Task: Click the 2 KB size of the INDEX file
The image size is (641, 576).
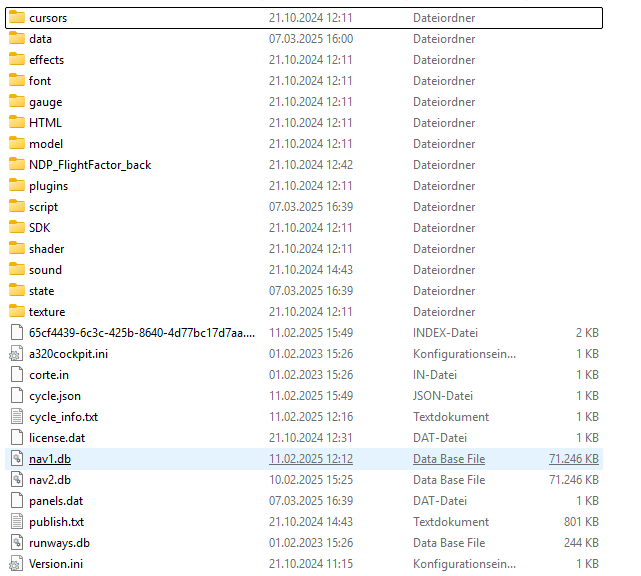Action: [x=587, y=333]
